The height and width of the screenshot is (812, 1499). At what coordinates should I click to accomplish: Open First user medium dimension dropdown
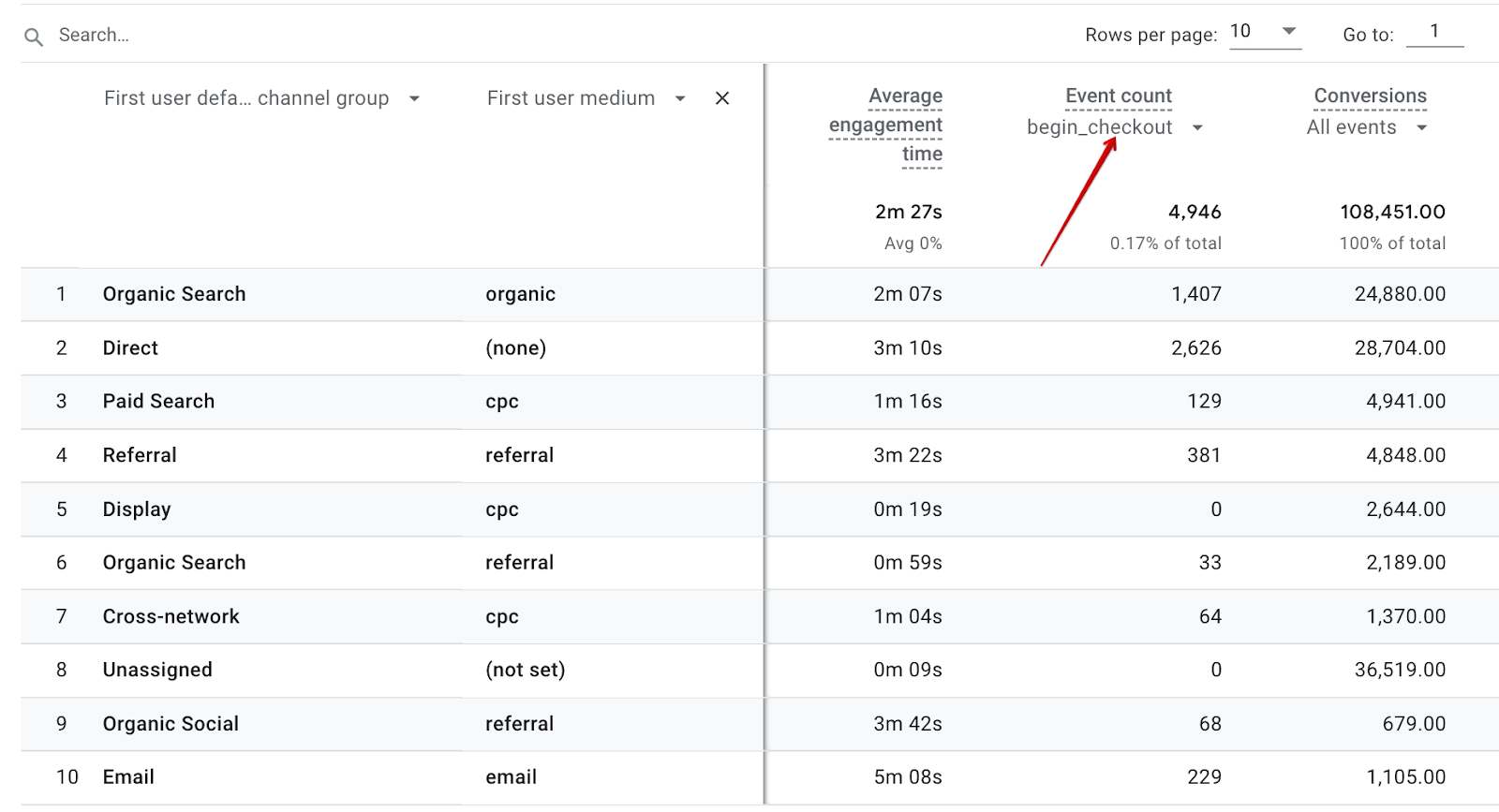pyautogui.click(x=680, y=99)
